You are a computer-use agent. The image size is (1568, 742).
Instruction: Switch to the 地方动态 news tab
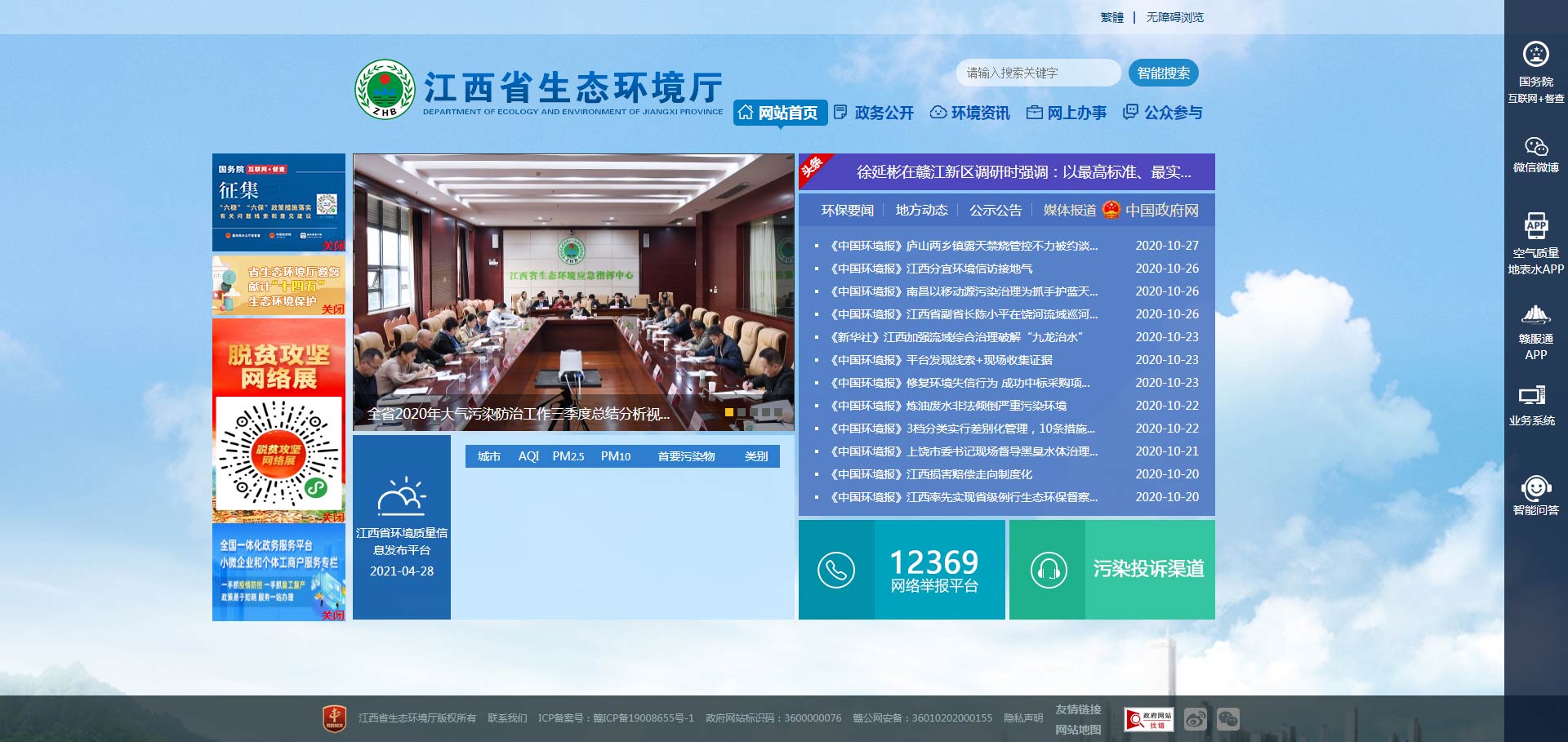point(921,211)
